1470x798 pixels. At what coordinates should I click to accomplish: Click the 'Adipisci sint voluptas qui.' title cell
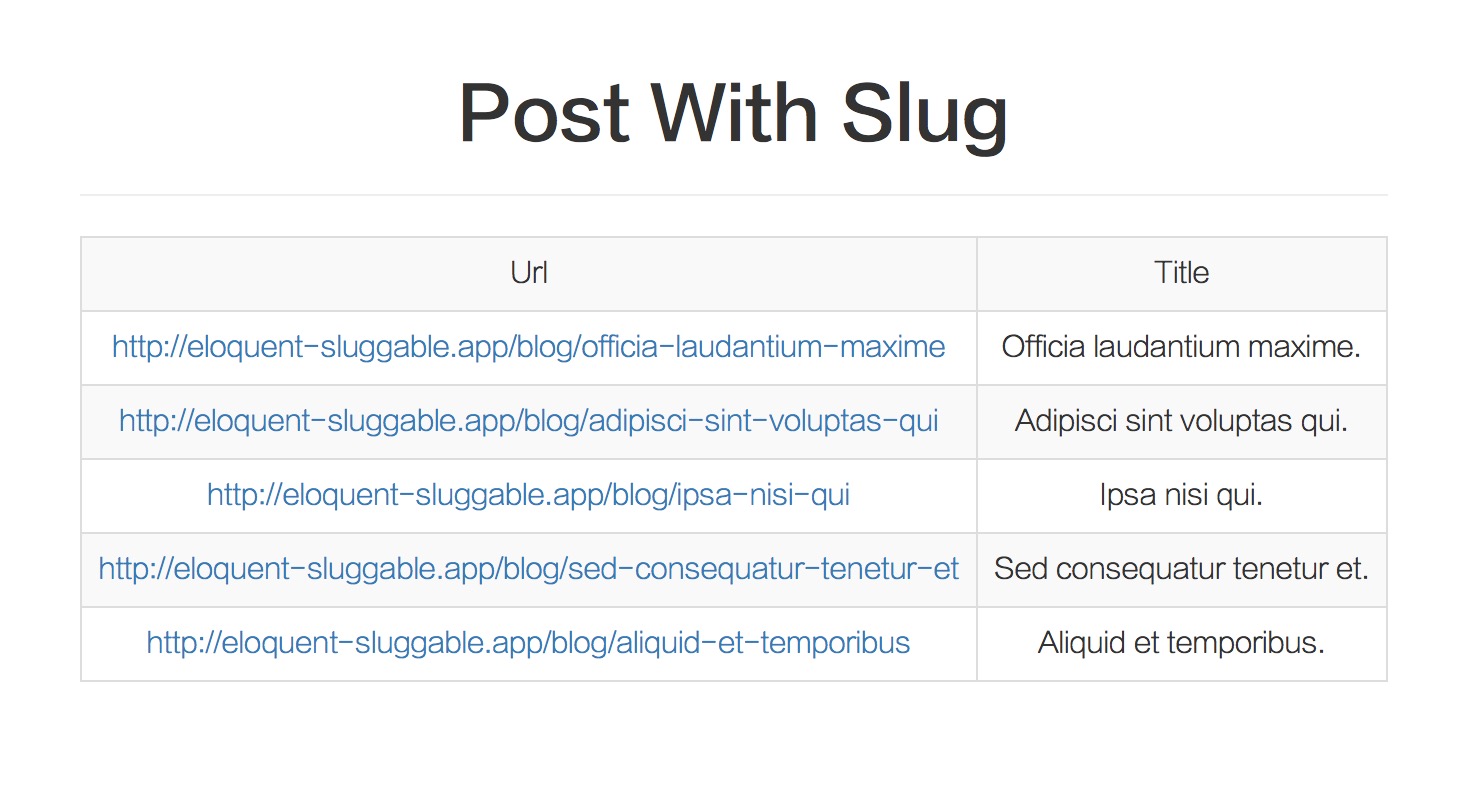[x=1181, y=421]
